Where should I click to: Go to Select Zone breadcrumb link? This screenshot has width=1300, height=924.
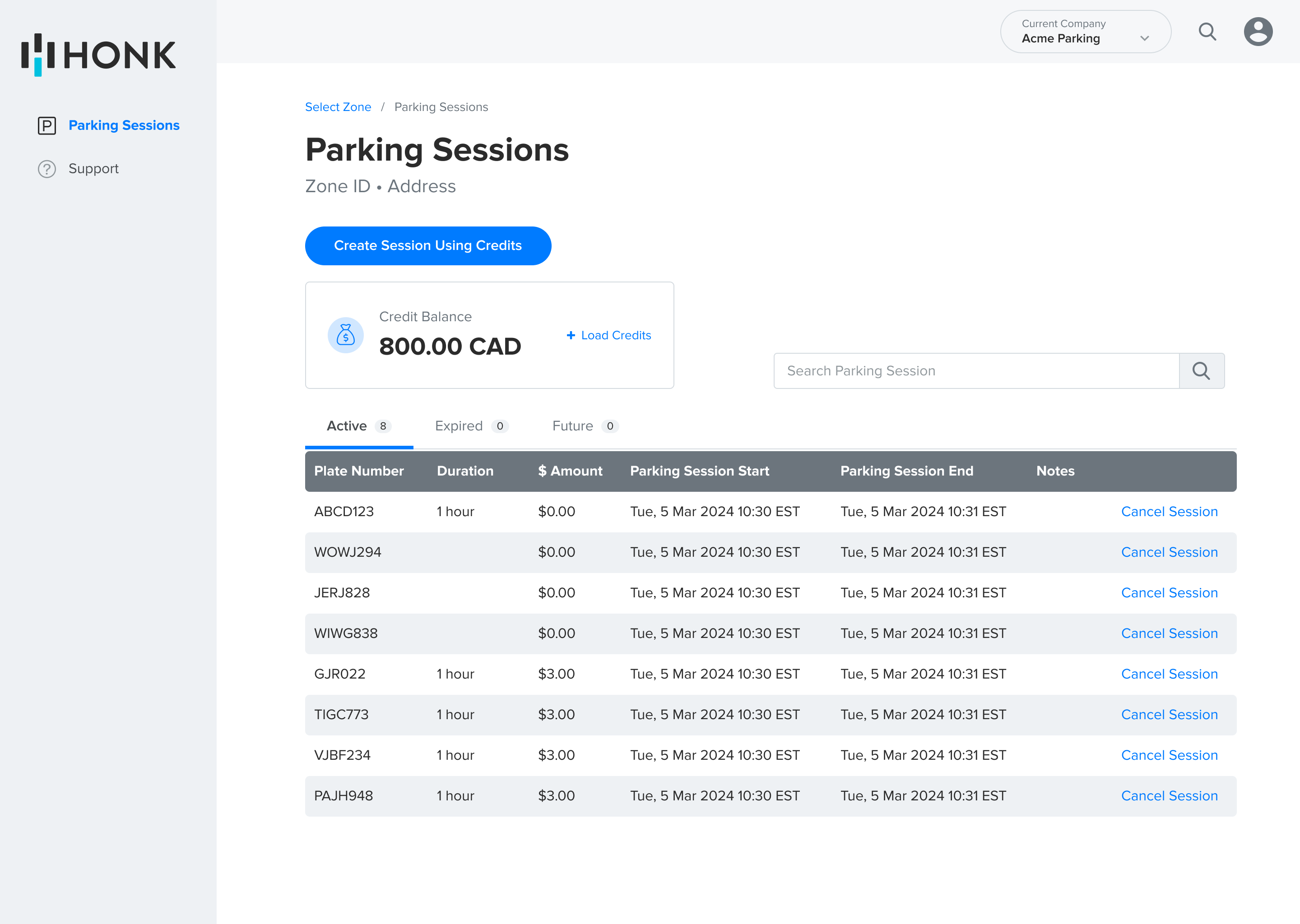pos(338,107)
